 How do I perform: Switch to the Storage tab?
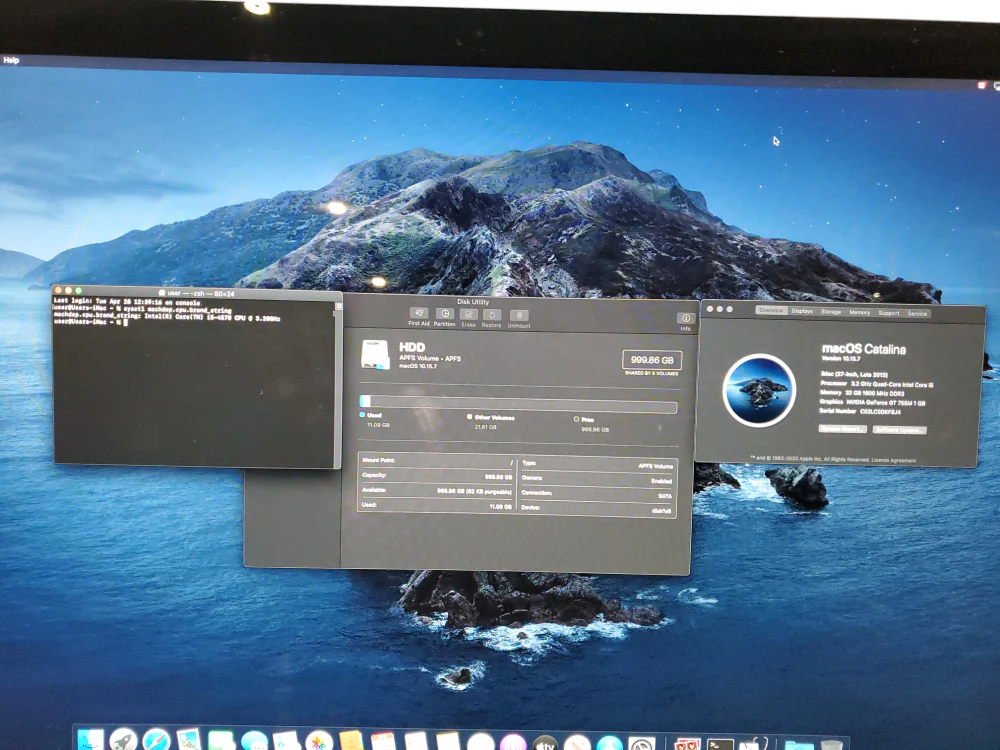click(831, 311)
